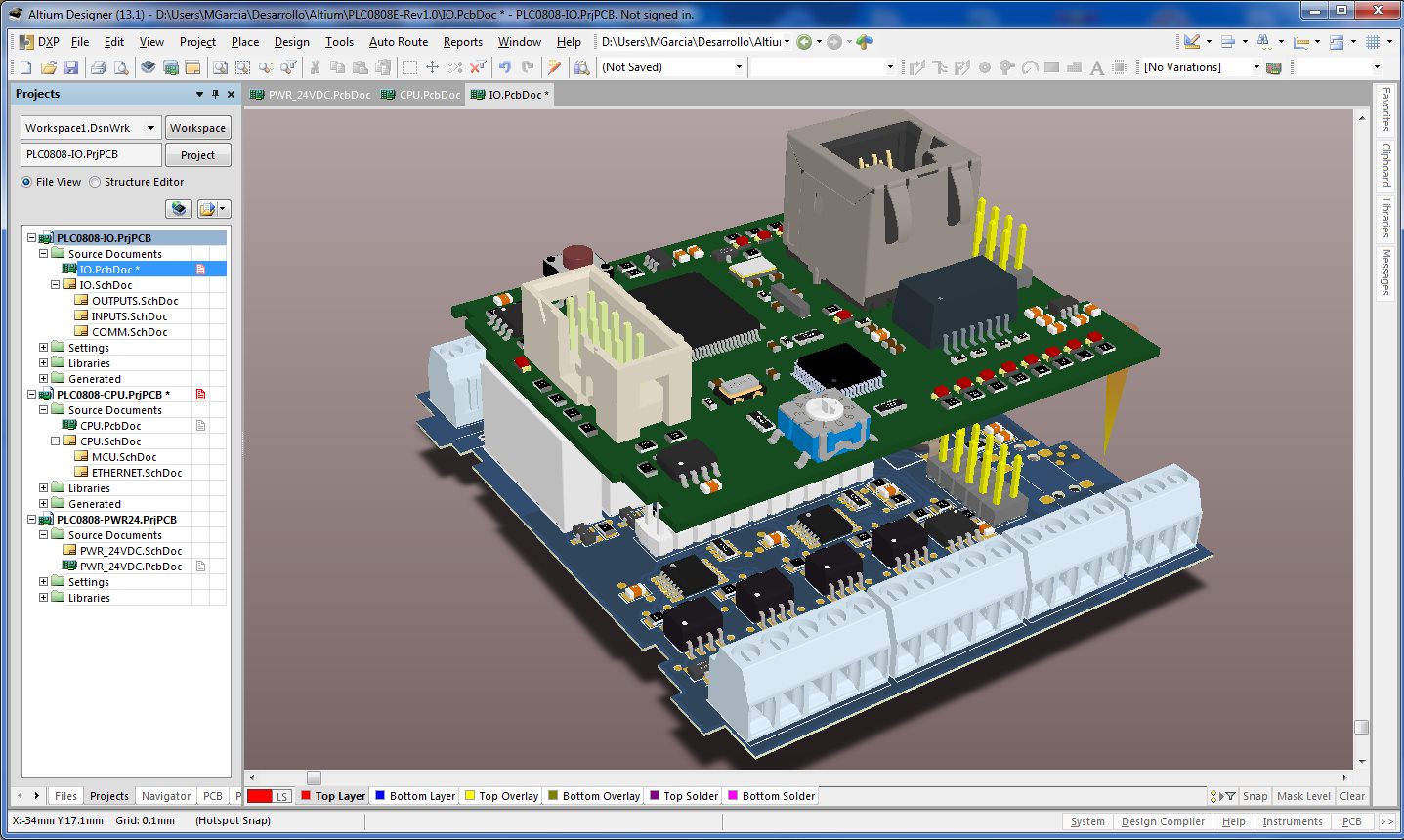Click the Paste clipboard icon
1404x840 pixels.
361,67
